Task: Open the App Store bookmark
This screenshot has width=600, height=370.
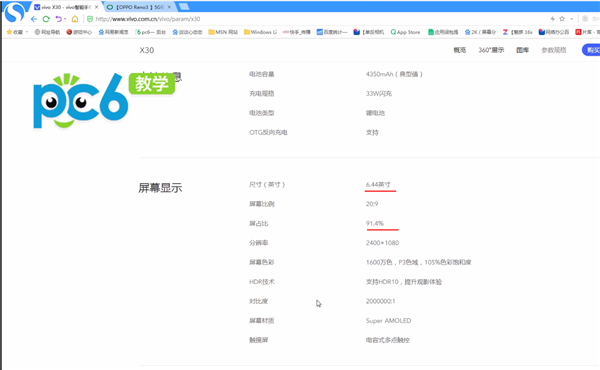Action: click(405, 32)
